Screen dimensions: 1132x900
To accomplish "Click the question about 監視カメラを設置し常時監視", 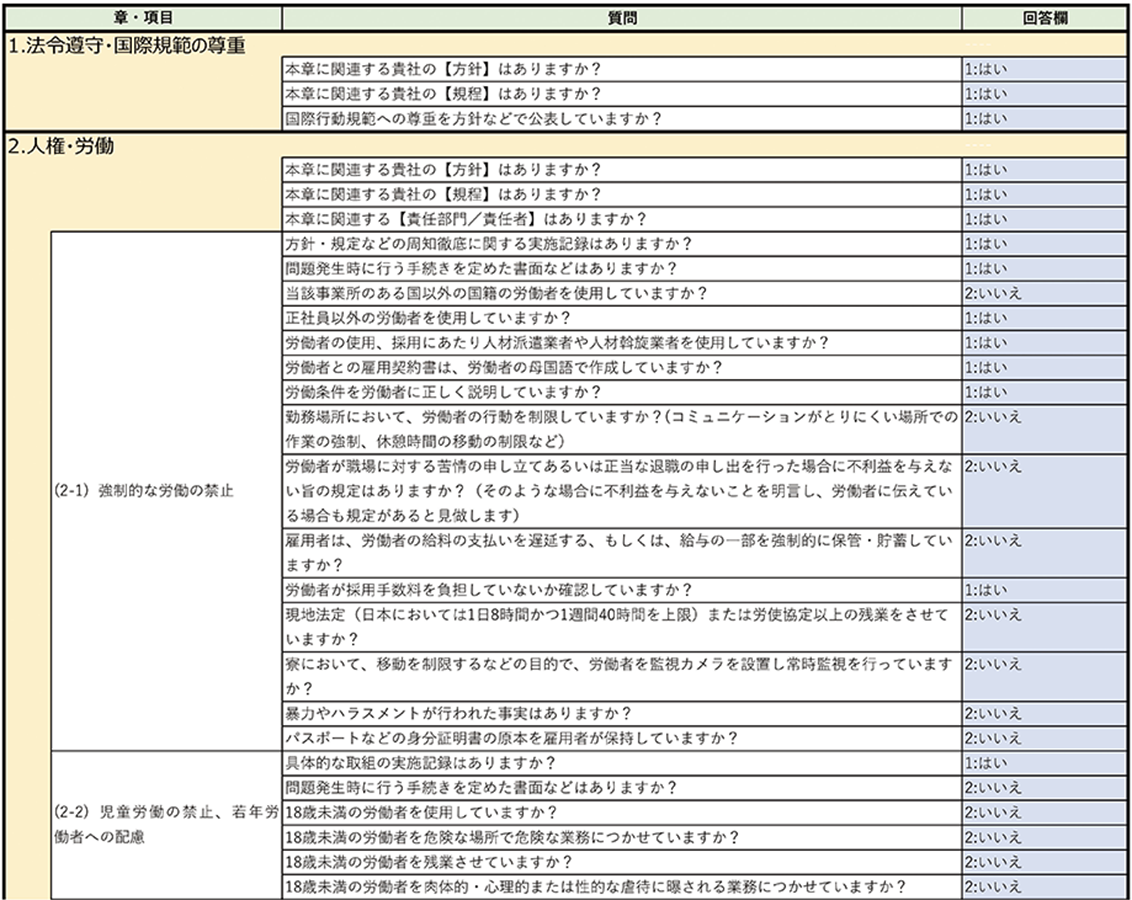I will 622,676.
